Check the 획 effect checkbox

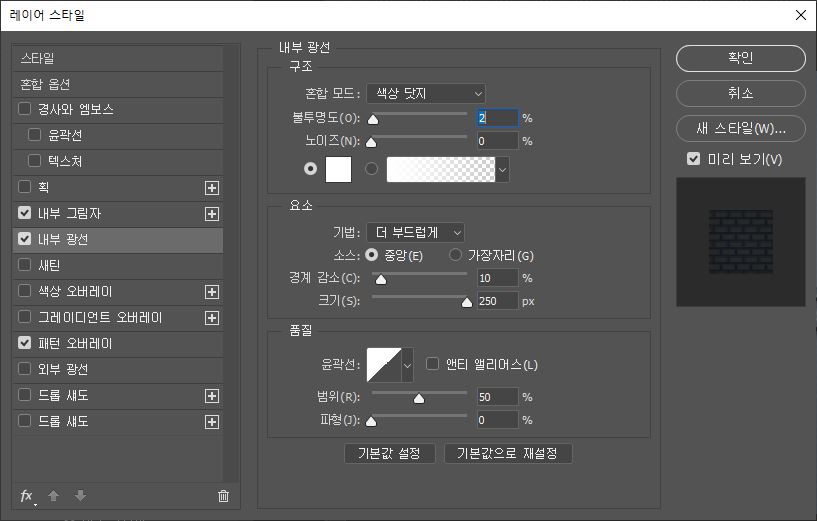[x=24, y=187]
